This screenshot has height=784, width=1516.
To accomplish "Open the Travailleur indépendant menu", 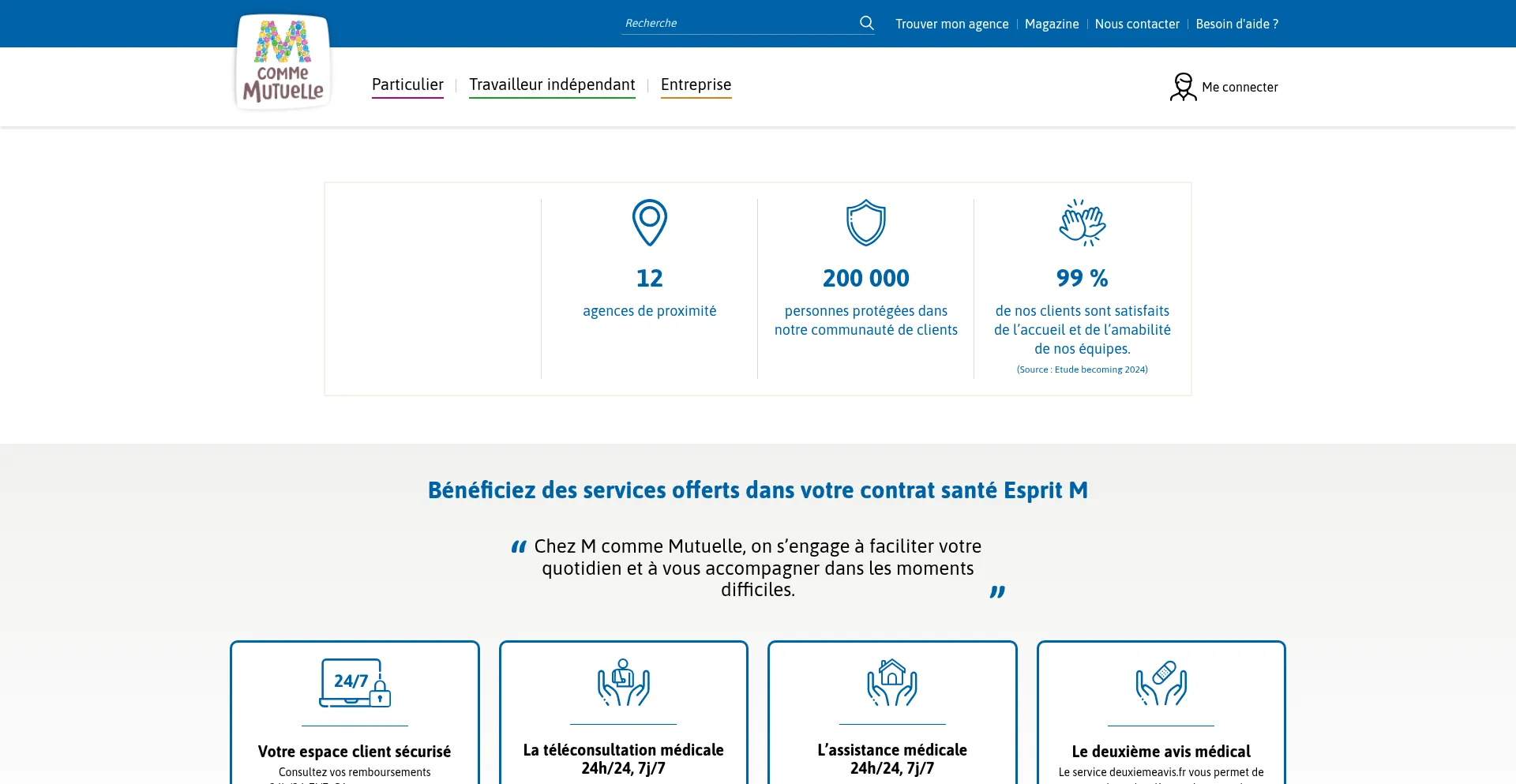I will coord(552,84).
